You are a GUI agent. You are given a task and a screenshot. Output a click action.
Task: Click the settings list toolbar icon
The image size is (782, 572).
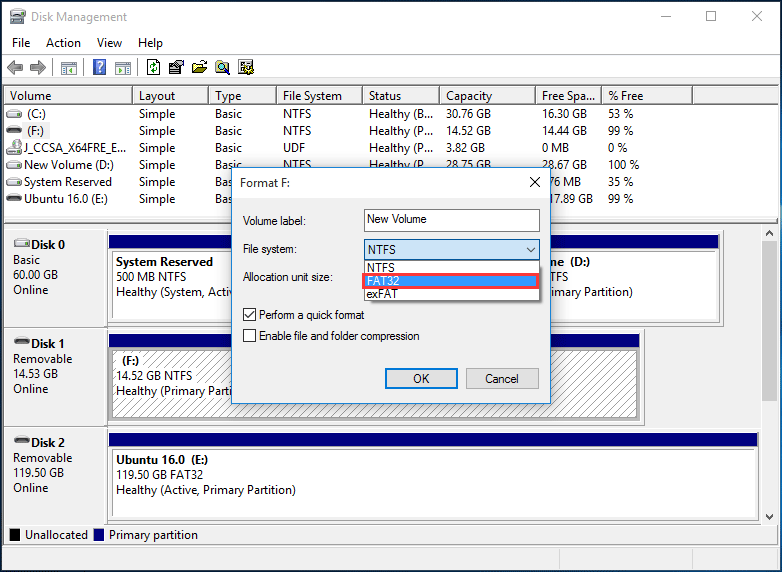point(246,67)
